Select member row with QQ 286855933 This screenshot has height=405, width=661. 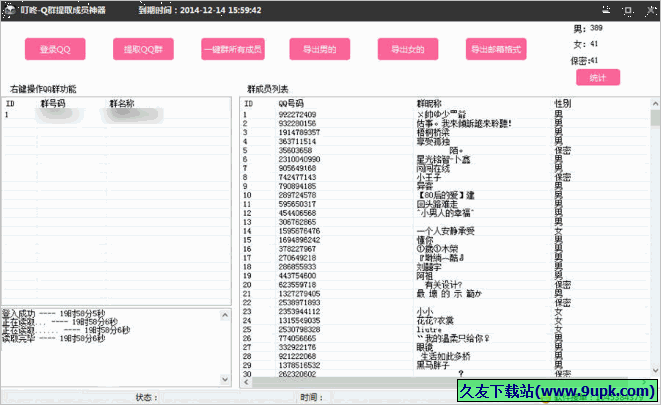(446, 267)
